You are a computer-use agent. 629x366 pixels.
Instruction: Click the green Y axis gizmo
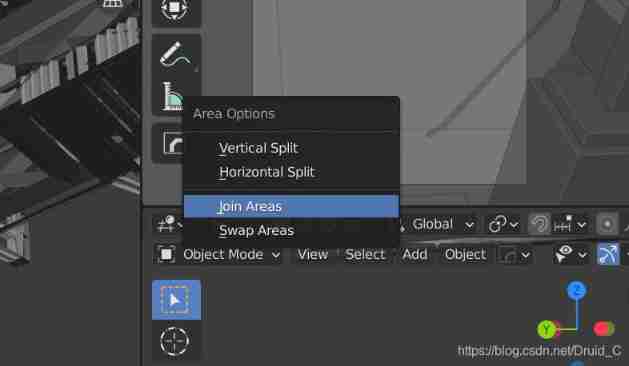[x=546, y=329]
